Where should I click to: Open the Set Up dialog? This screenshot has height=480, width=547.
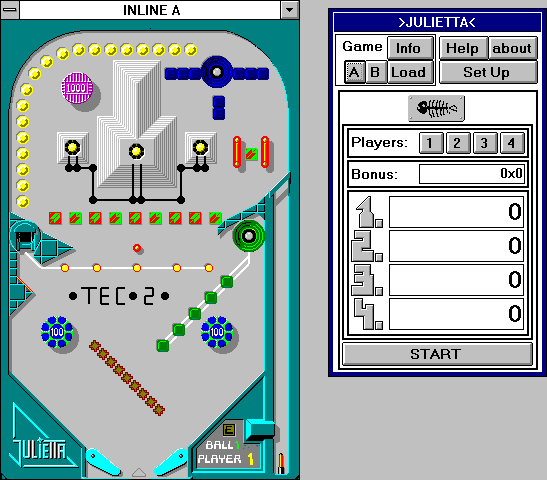pyautogui.click(x=488, y=72)
